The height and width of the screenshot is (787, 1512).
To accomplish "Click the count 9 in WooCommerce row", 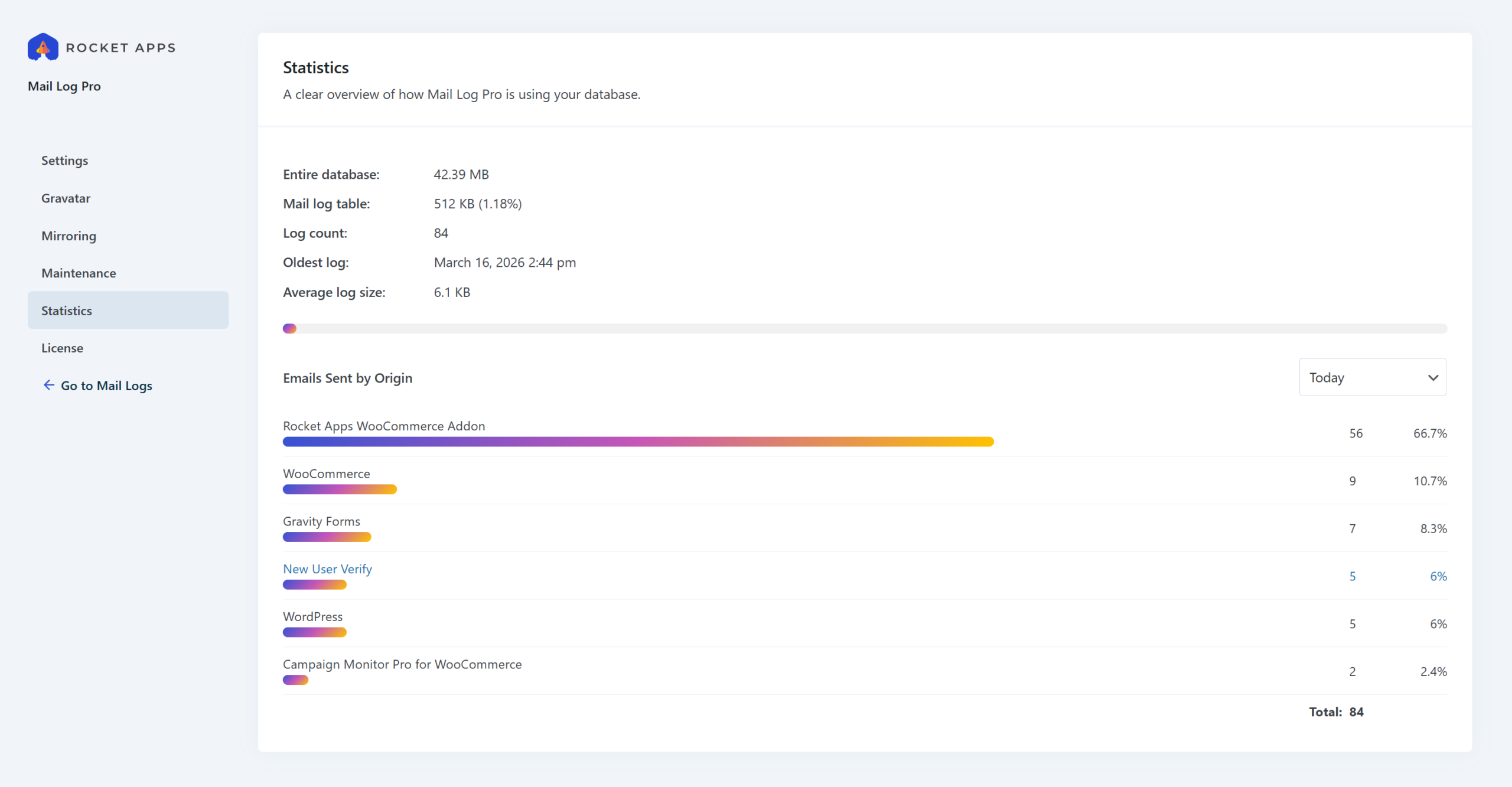I will (1353, 481).
